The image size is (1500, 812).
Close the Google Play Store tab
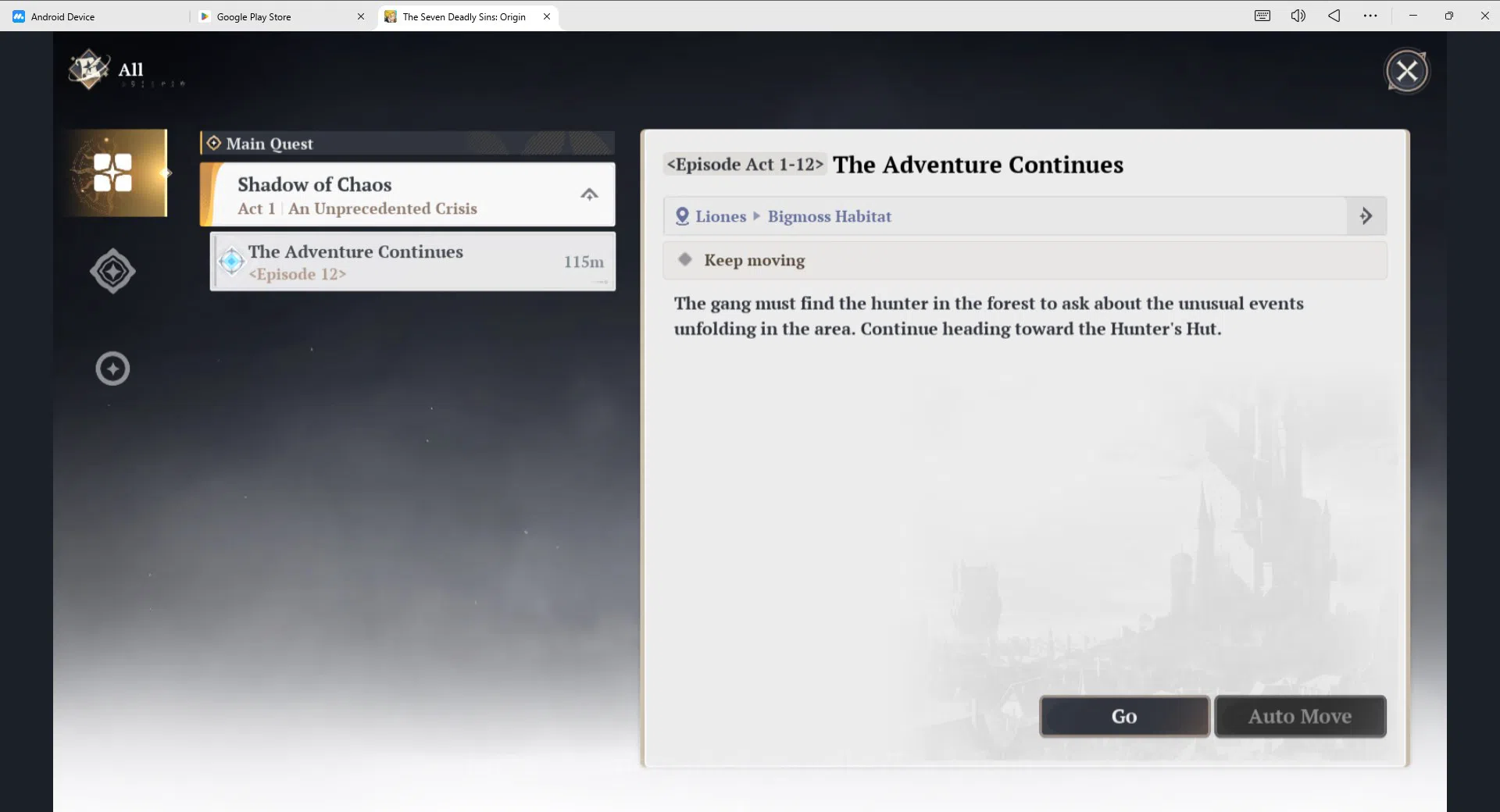(x=361, y=16)
